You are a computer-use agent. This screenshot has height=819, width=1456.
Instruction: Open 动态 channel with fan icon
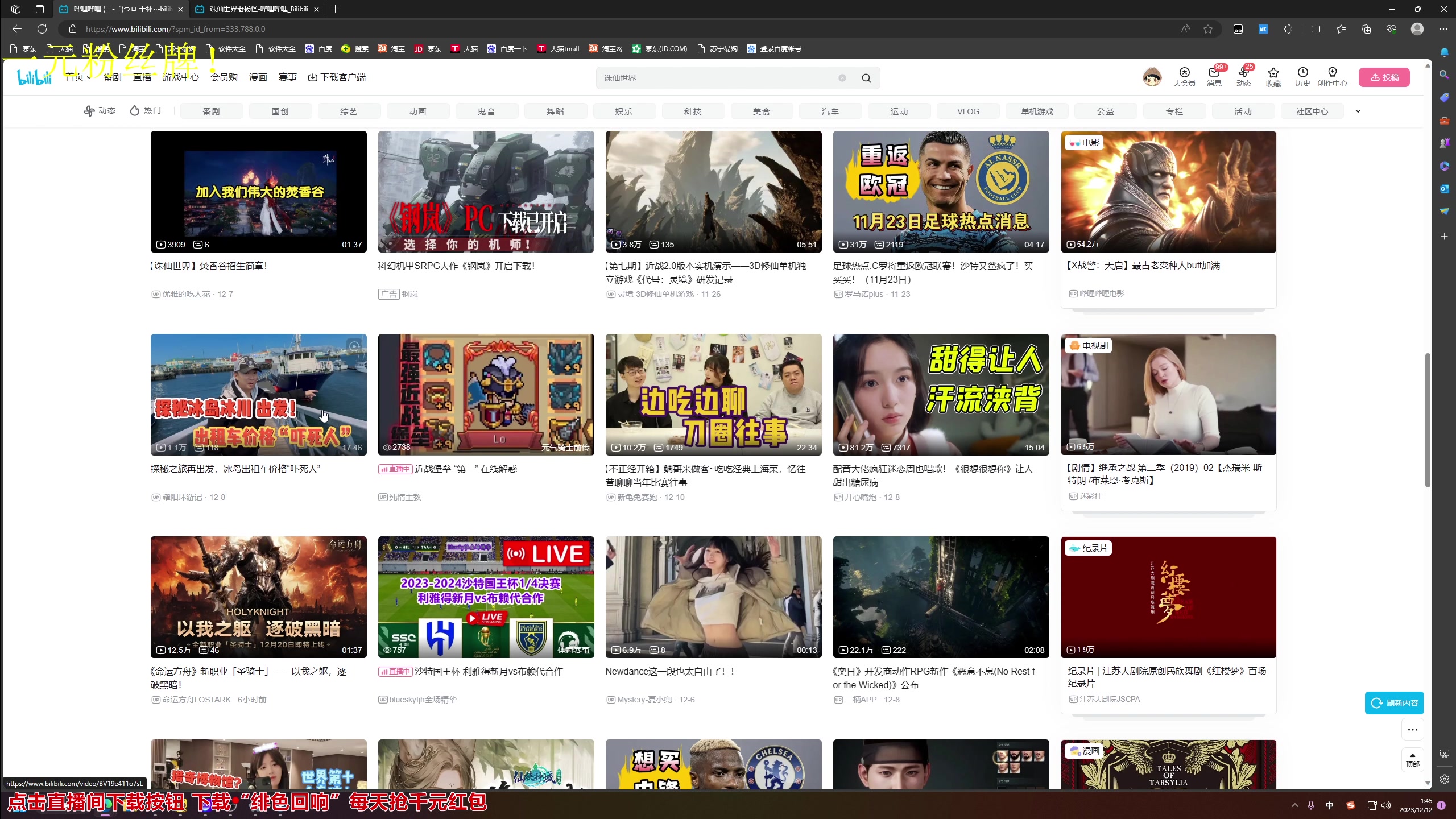(100, 111)
